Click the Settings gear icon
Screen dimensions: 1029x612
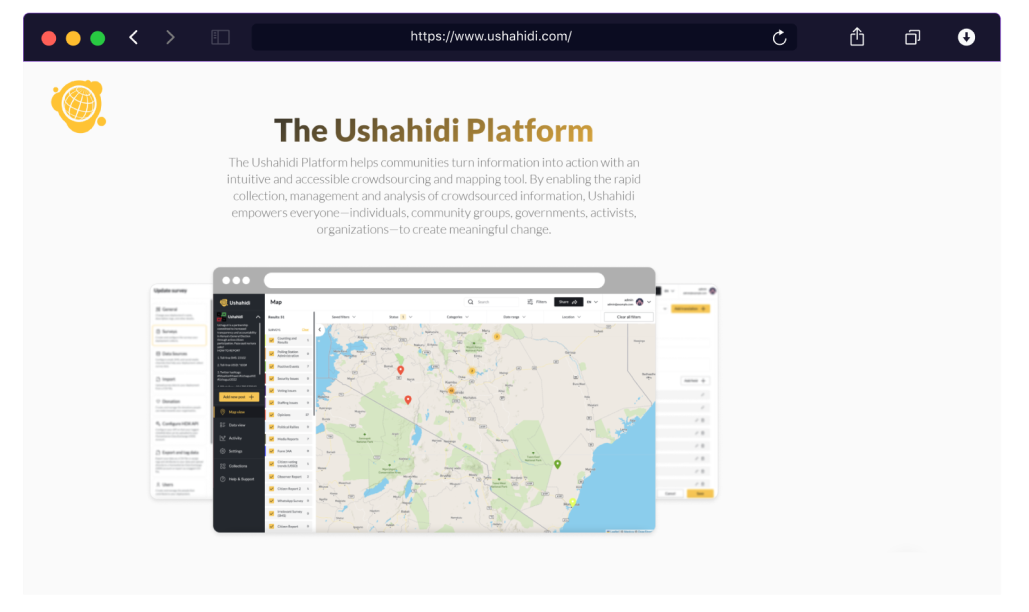[x=222, y=451]
